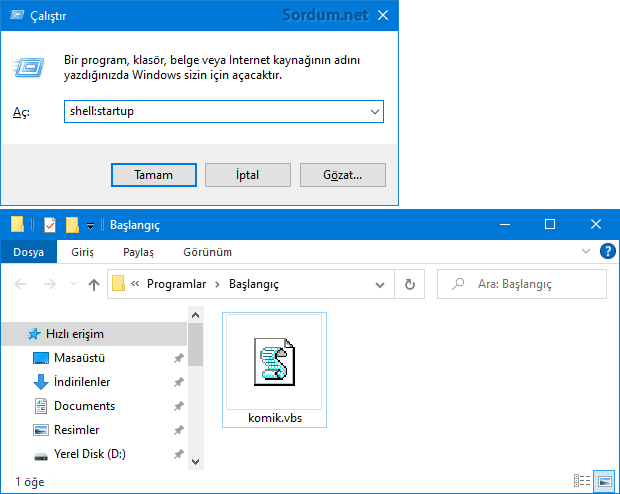Click the pin icon beside Yerel Disk (D:)

179,454
